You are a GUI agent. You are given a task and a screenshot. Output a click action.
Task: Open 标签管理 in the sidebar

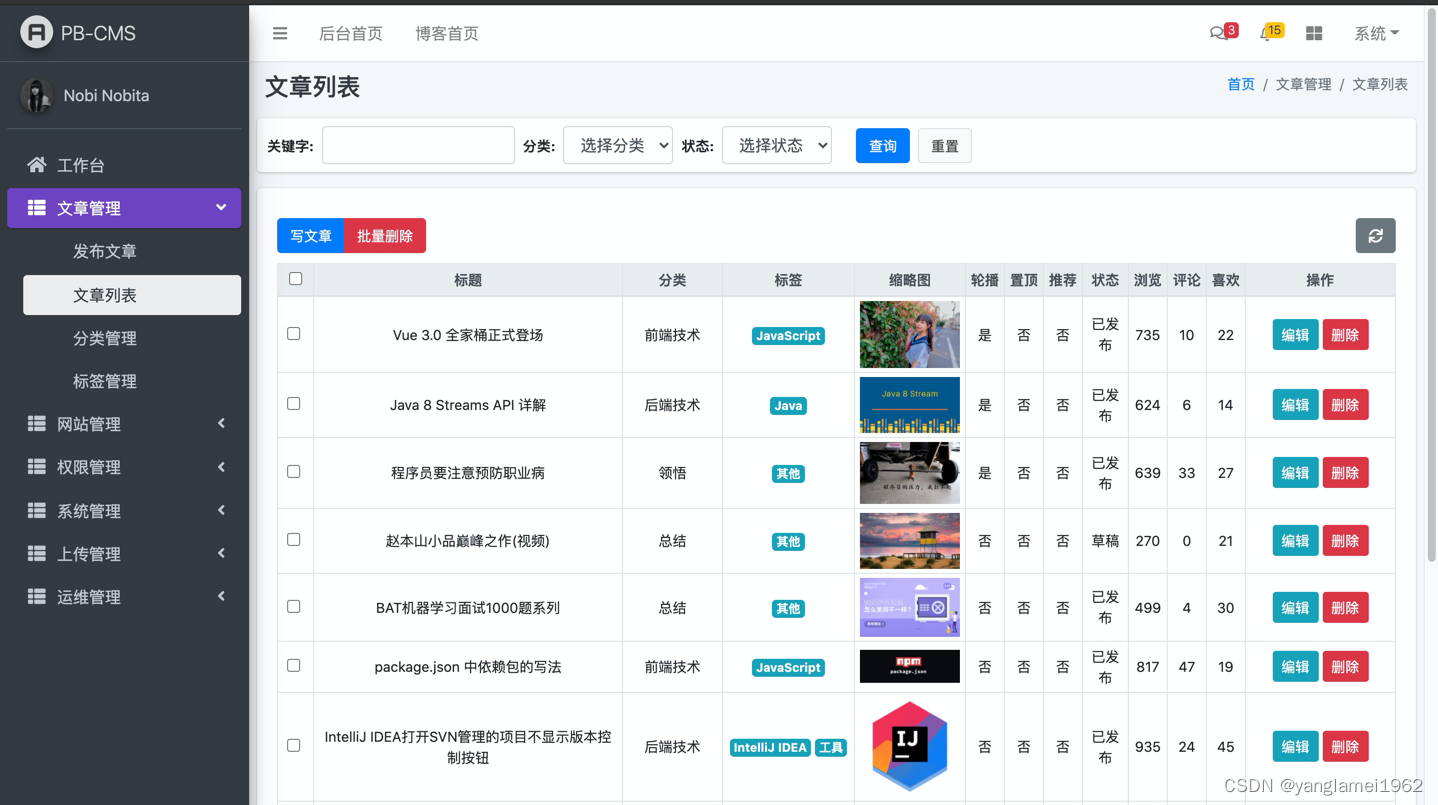click(x=132, y=381)
